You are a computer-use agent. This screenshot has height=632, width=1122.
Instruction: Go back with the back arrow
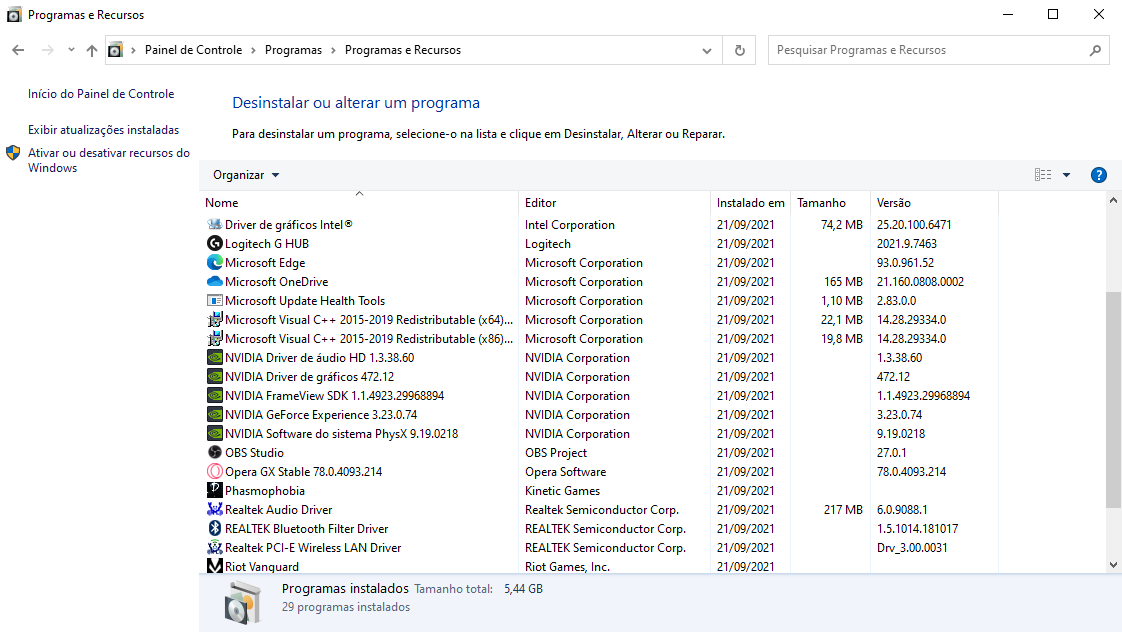(19, 50)
